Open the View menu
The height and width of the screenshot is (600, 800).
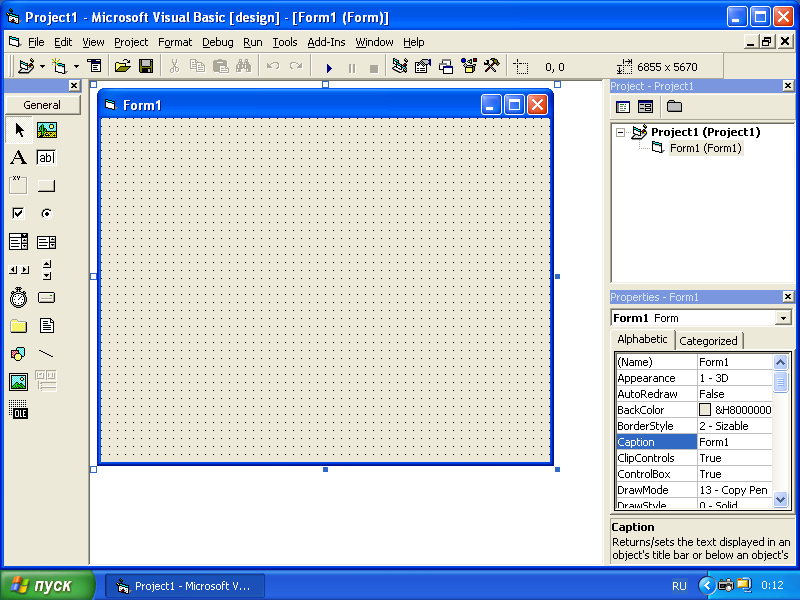(93, 42)
